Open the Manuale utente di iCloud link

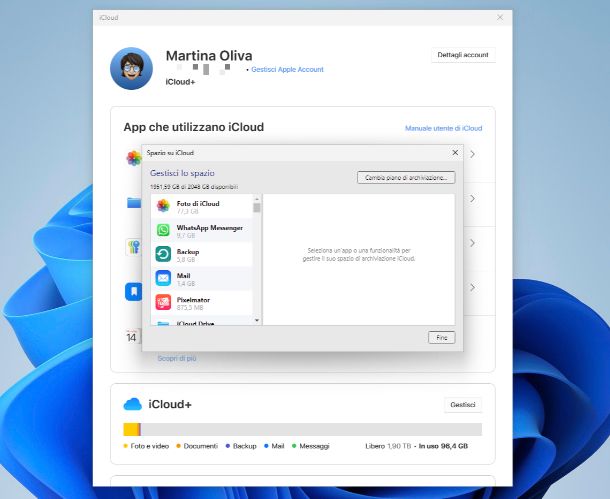[x=443, y=128]
